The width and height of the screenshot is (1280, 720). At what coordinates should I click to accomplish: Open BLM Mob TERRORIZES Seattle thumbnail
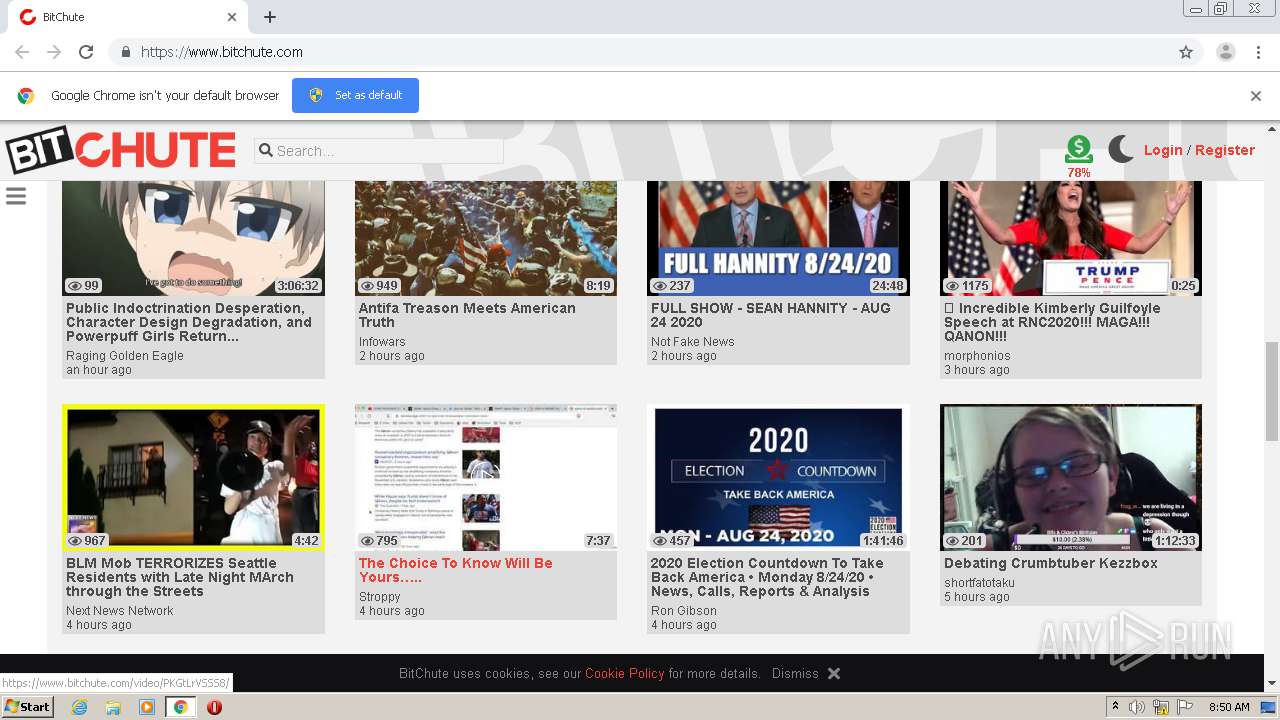tap(194, 478)
